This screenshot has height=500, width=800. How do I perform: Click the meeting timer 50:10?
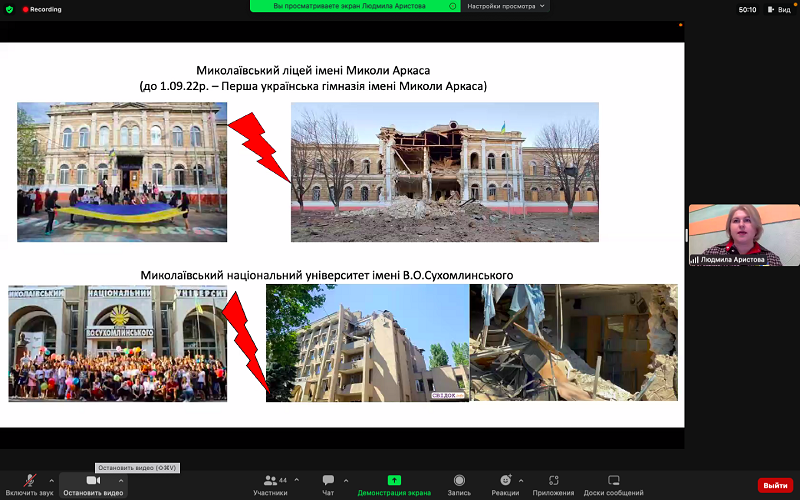747,10
